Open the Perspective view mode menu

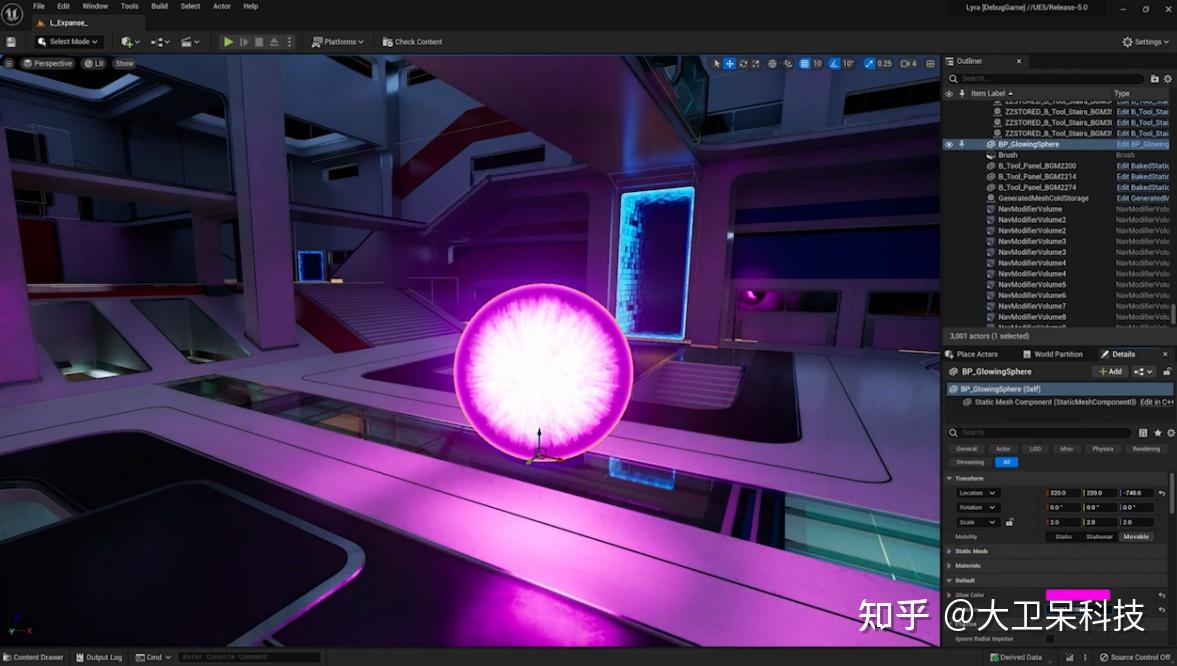click(48, 64)
